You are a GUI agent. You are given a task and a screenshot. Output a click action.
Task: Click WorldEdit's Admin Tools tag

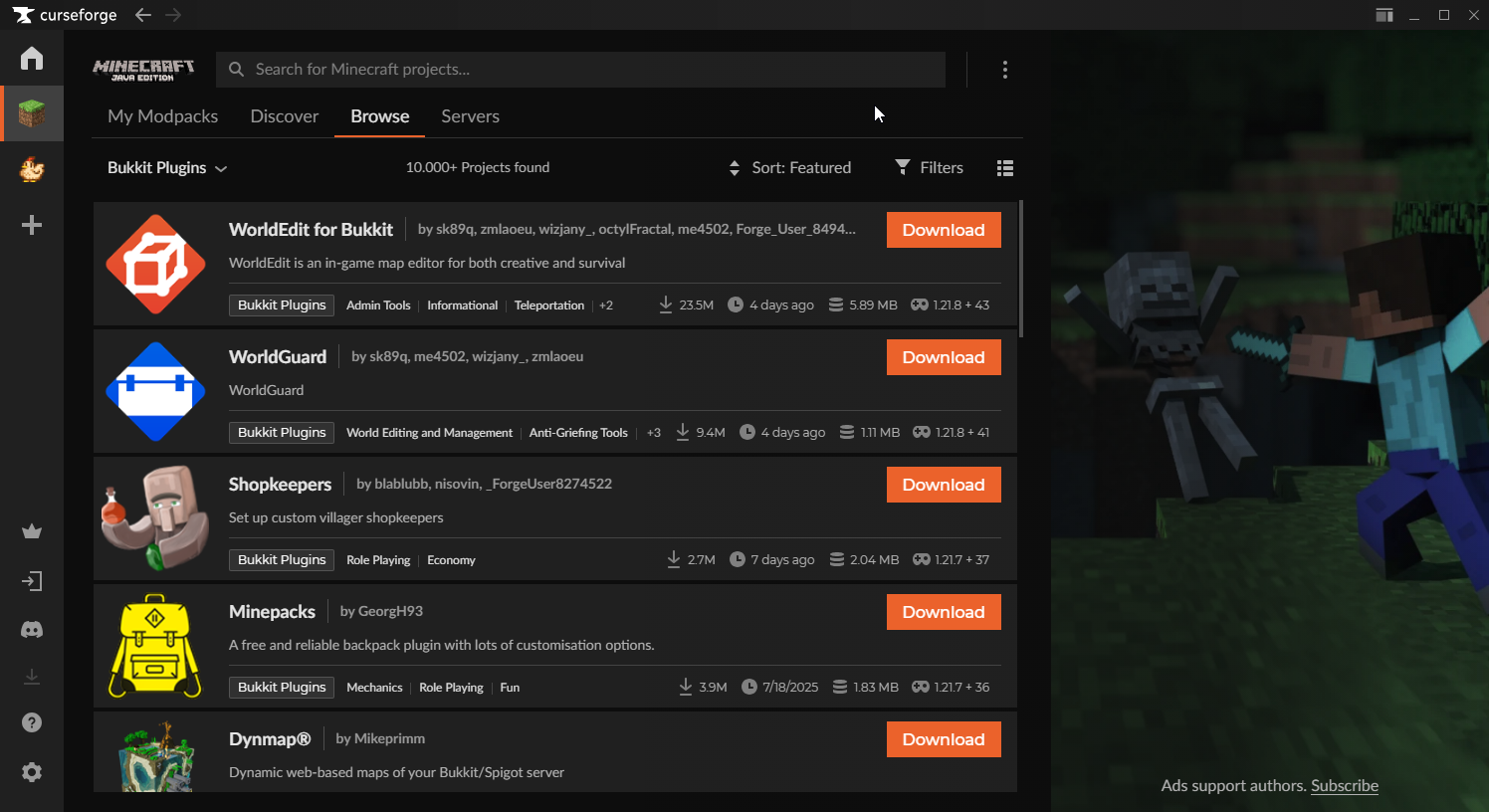[378, 305]
